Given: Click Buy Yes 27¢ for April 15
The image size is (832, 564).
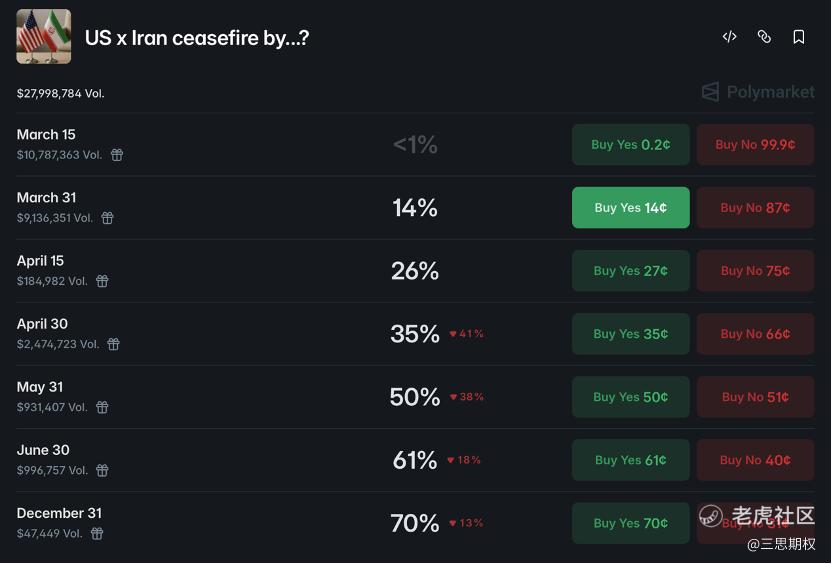Looking at the screenshot, I should (x=630, y=271).
